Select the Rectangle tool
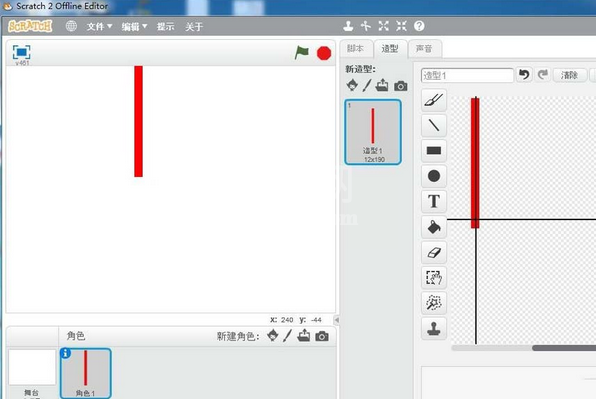 434,151
